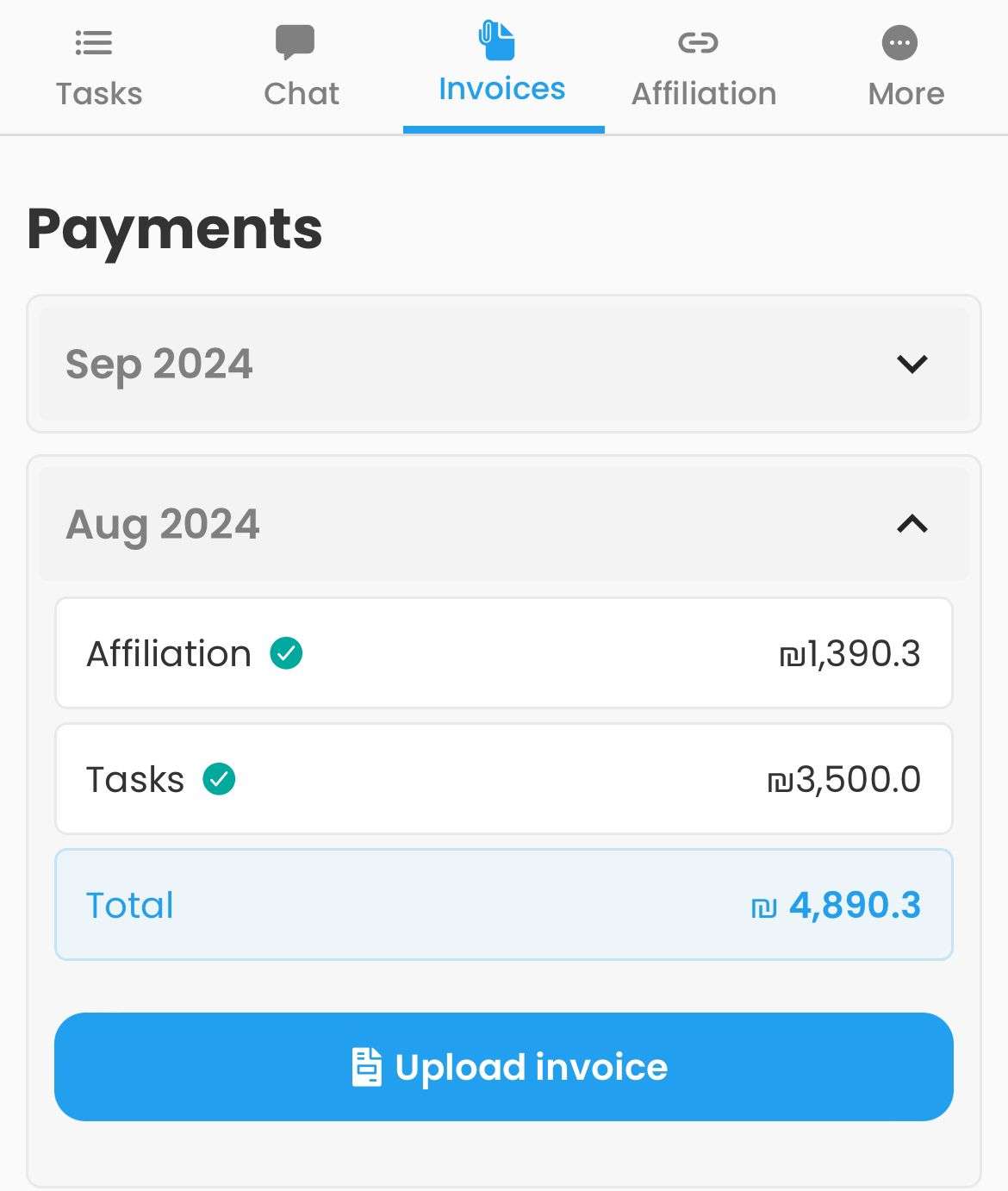Switch to the Invoices tab label
This screenshot has height=1191, width=1008.
point(502,90)
